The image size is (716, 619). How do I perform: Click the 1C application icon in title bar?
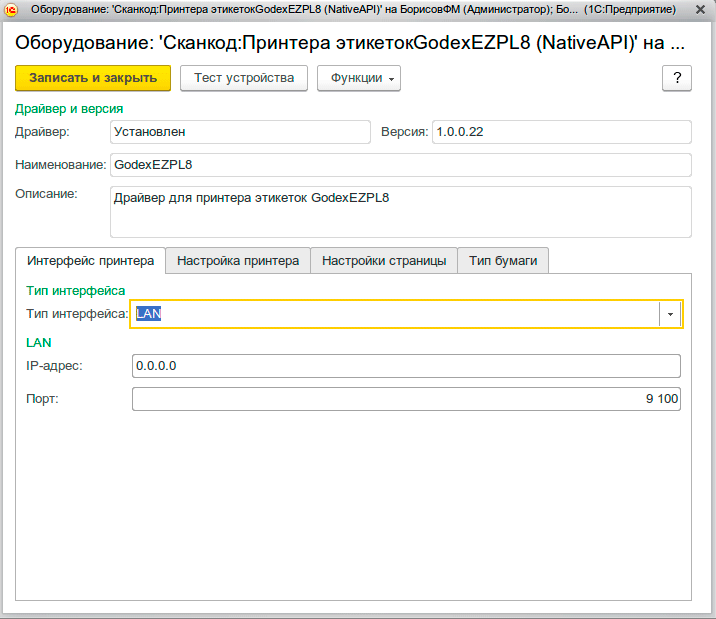pos(12,9)
